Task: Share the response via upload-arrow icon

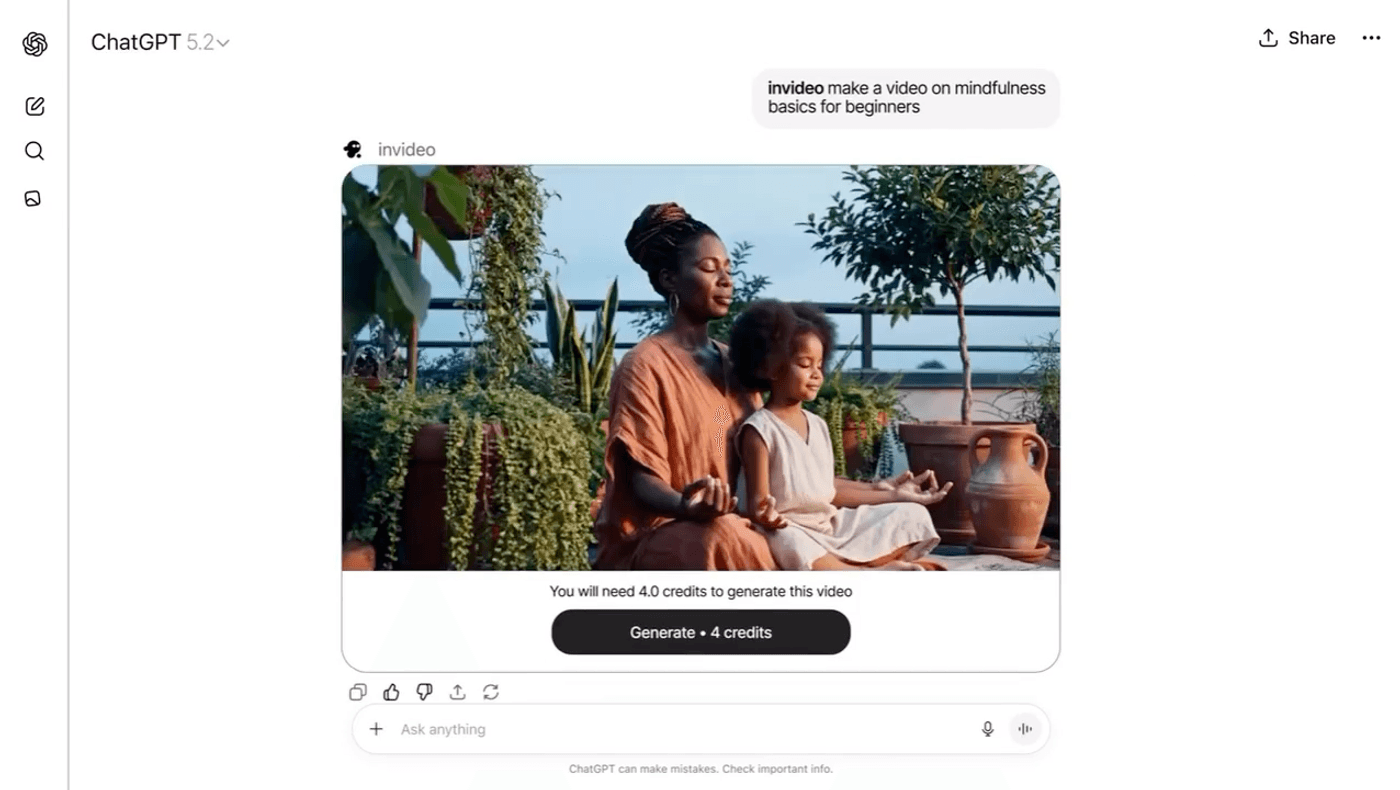Action: point(457,692)
